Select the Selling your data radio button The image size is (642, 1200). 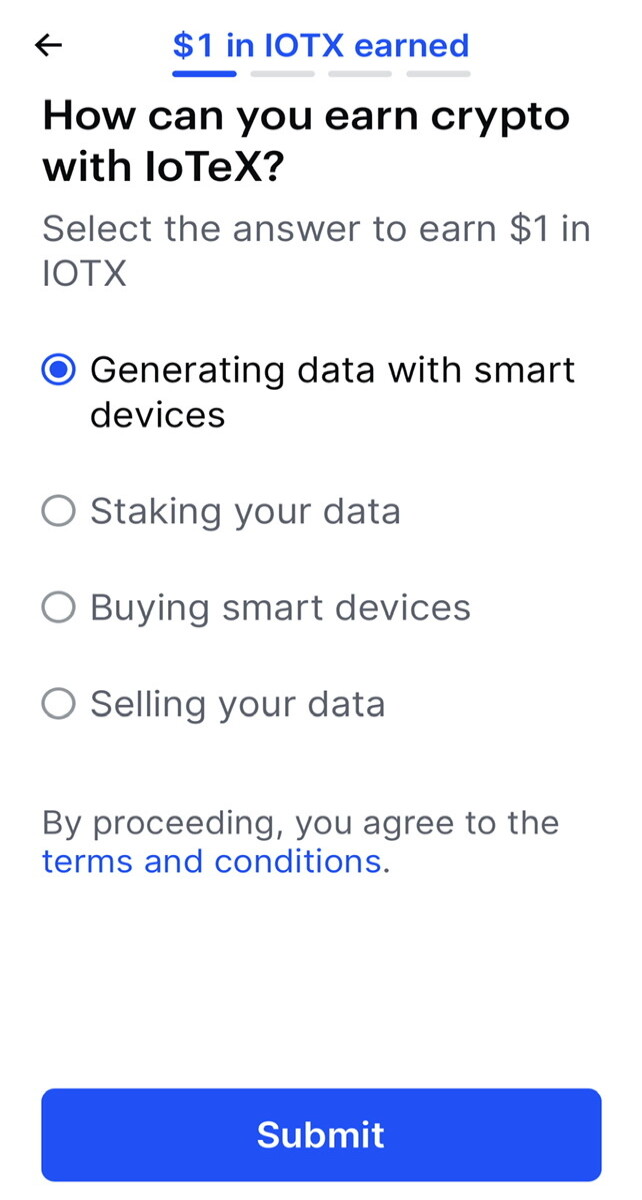pyautogui.click(x=59, y=705)
